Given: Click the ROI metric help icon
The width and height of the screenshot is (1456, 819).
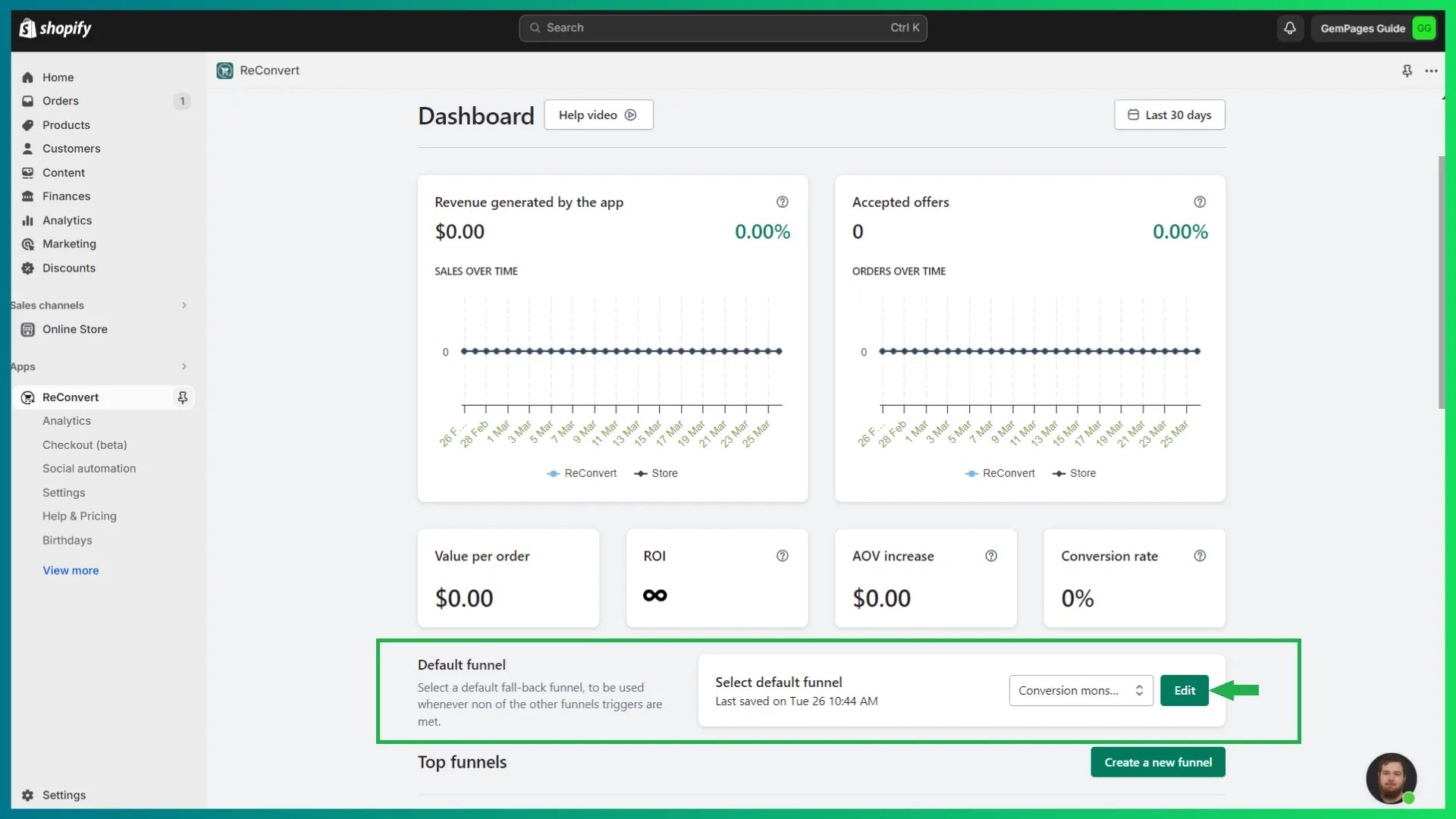Looking at the screenshot, I should (x=783, y=555).
